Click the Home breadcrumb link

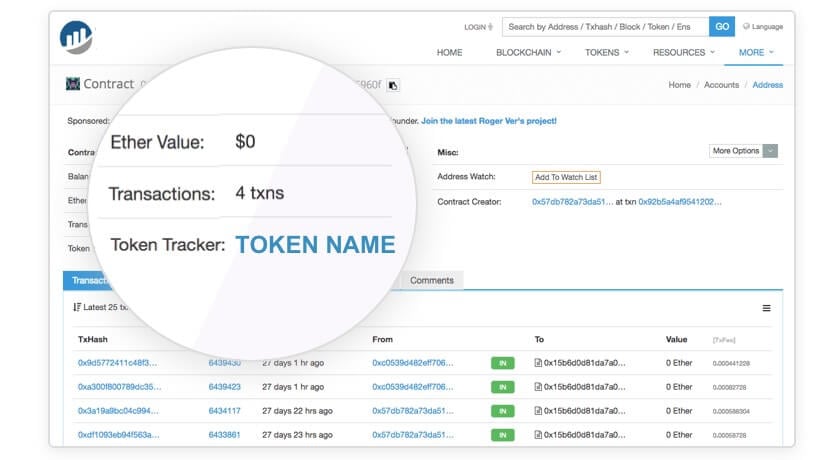tap(679, 85)
